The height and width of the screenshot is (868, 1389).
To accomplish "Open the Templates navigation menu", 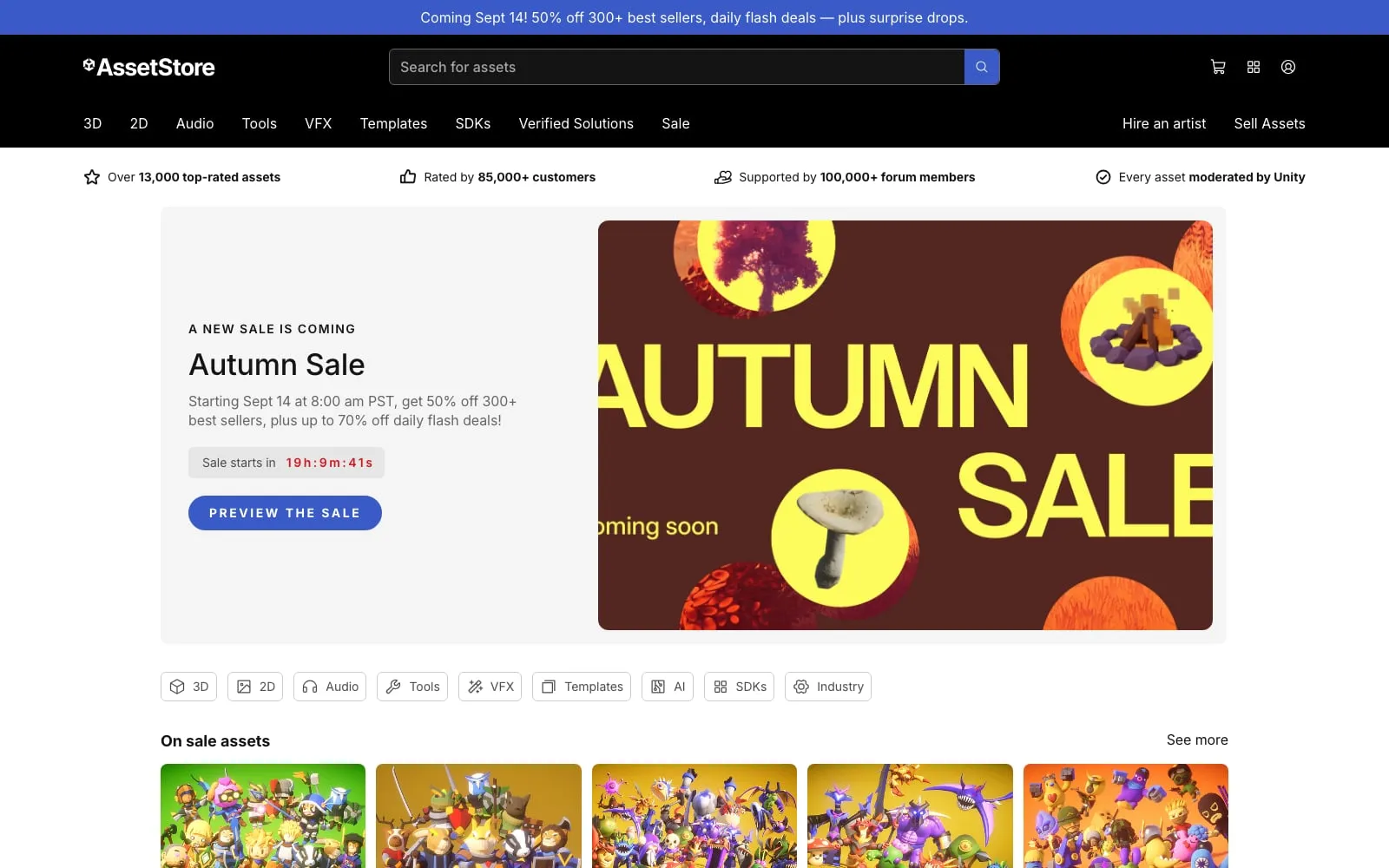I will click(x=394, y=123).
